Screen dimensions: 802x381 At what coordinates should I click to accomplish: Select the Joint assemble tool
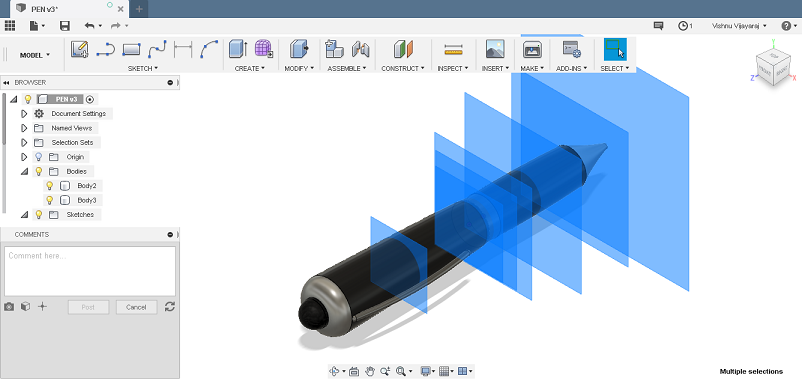(361, 49)
